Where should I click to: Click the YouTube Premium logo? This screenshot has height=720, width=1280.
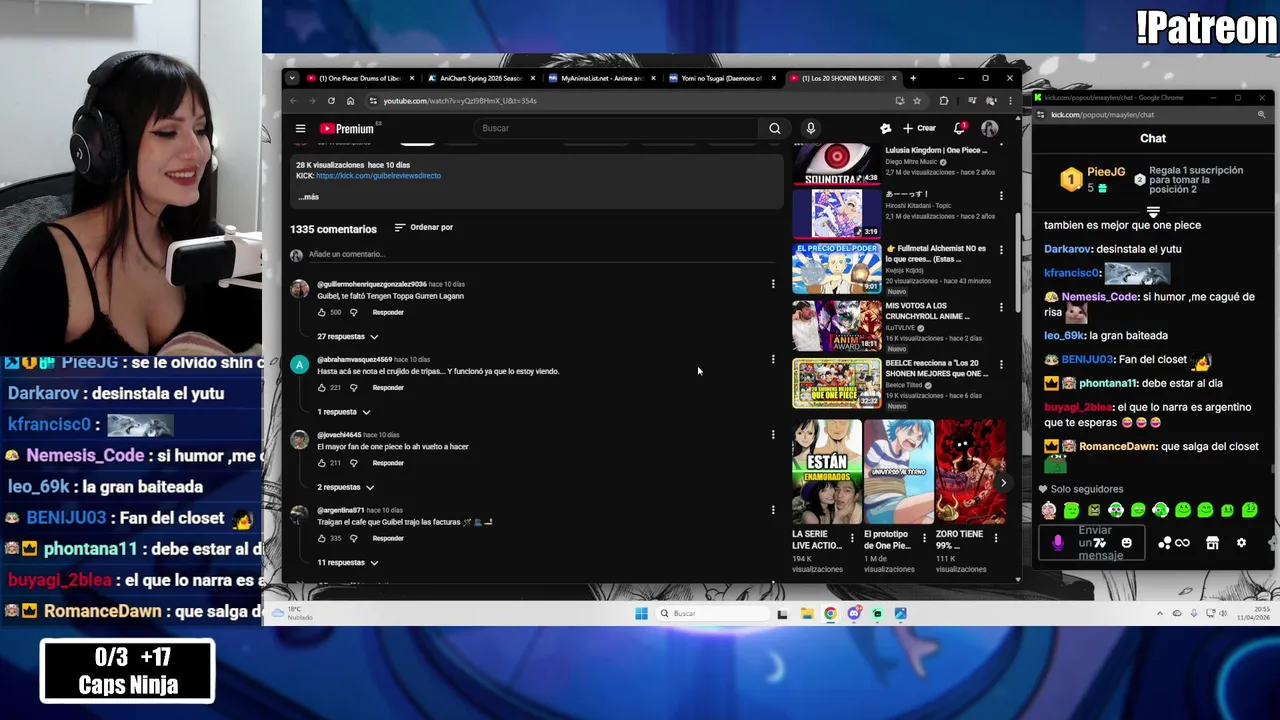pyautogui.click(x=347, y=128)
